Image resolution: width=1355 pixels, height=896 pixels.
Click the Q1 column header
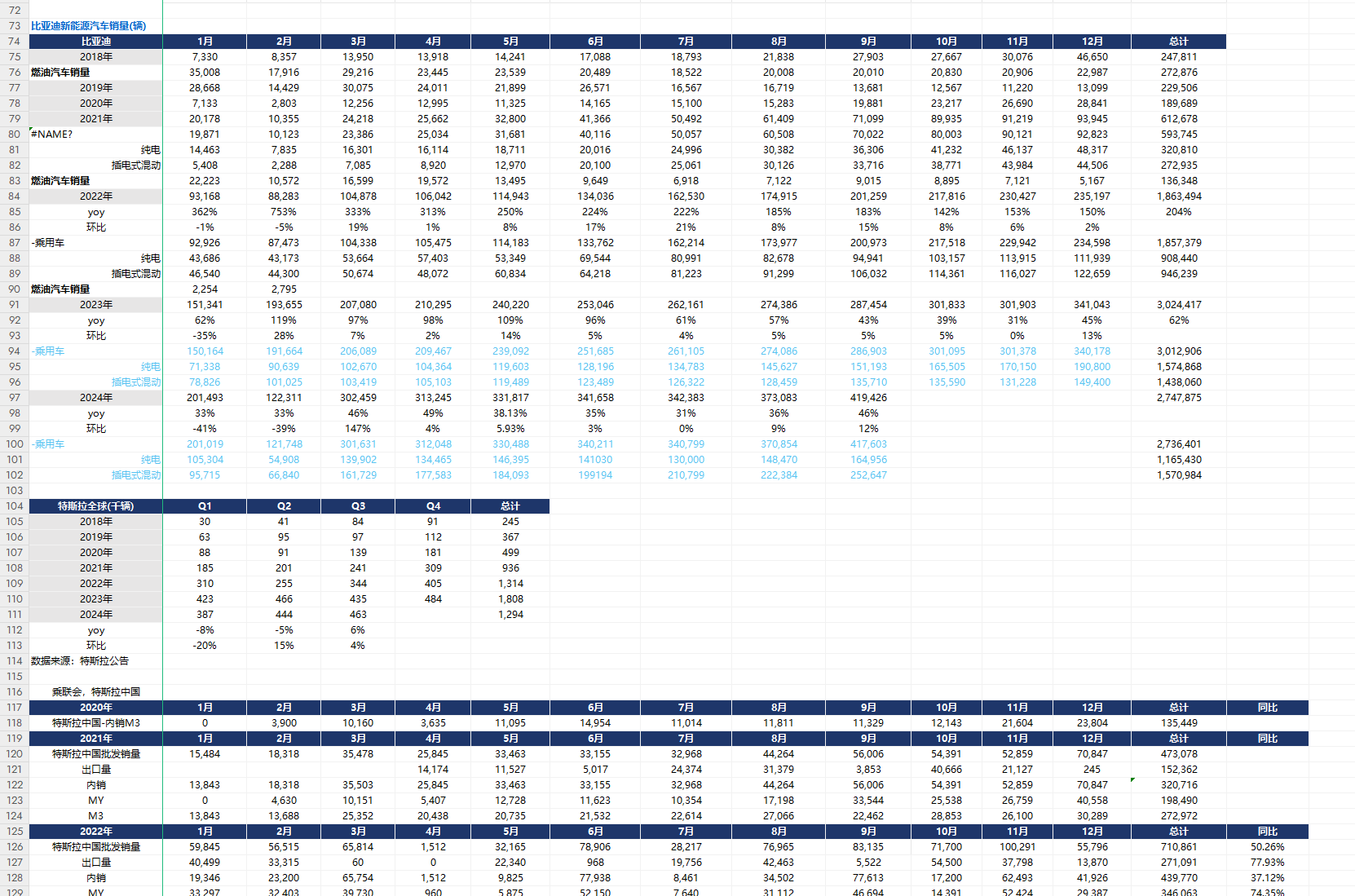[x=205, y=506]
